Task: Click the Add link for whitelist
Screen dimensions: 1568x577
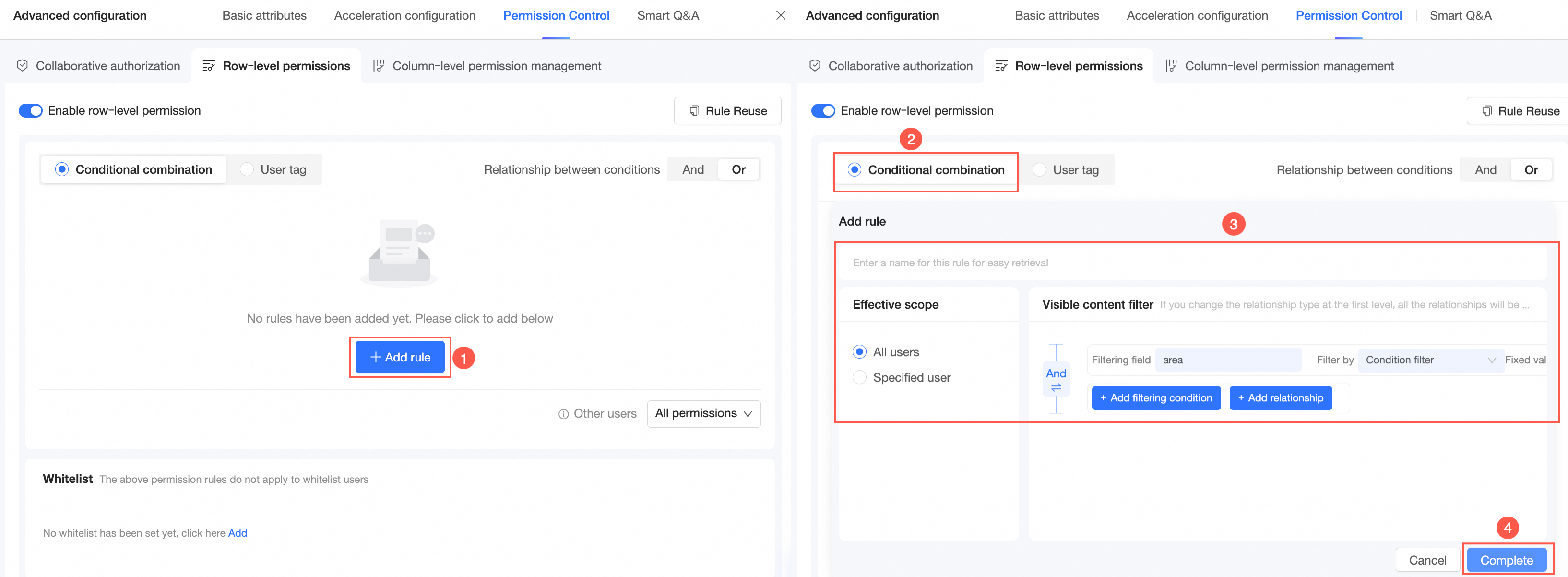Action: click(x=238, y=533)
